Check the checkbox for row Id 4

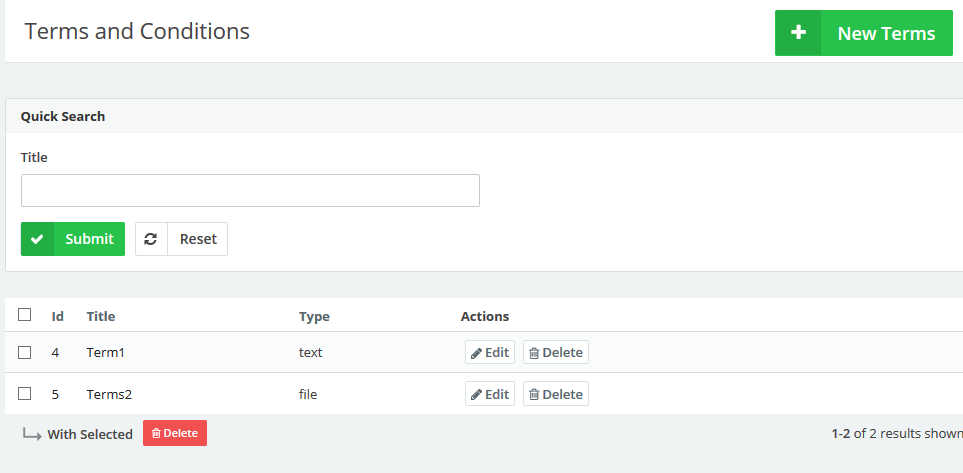point(25,352)
